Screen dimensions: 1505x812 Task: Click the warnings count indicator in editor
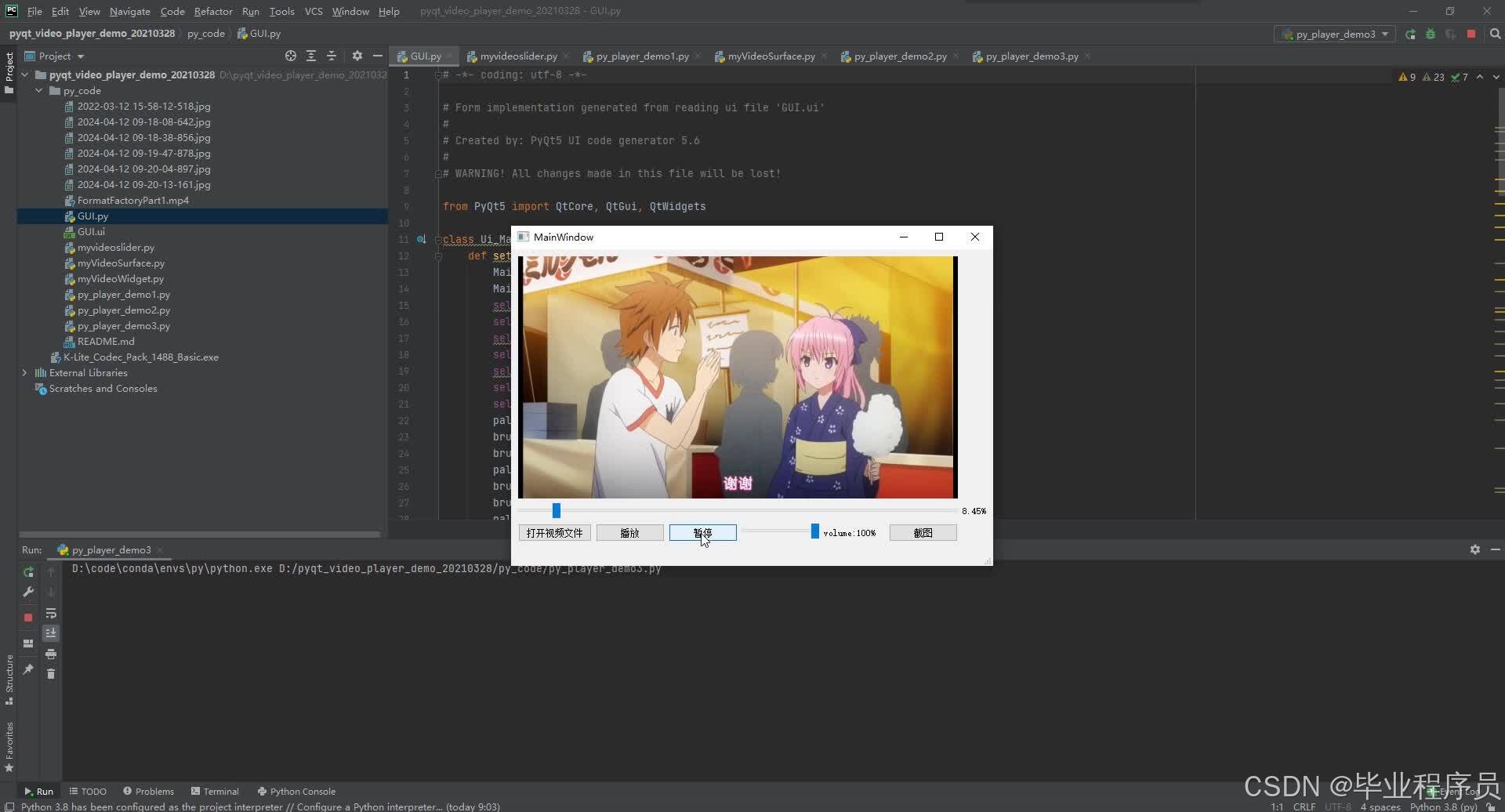tap(1407, 77)
